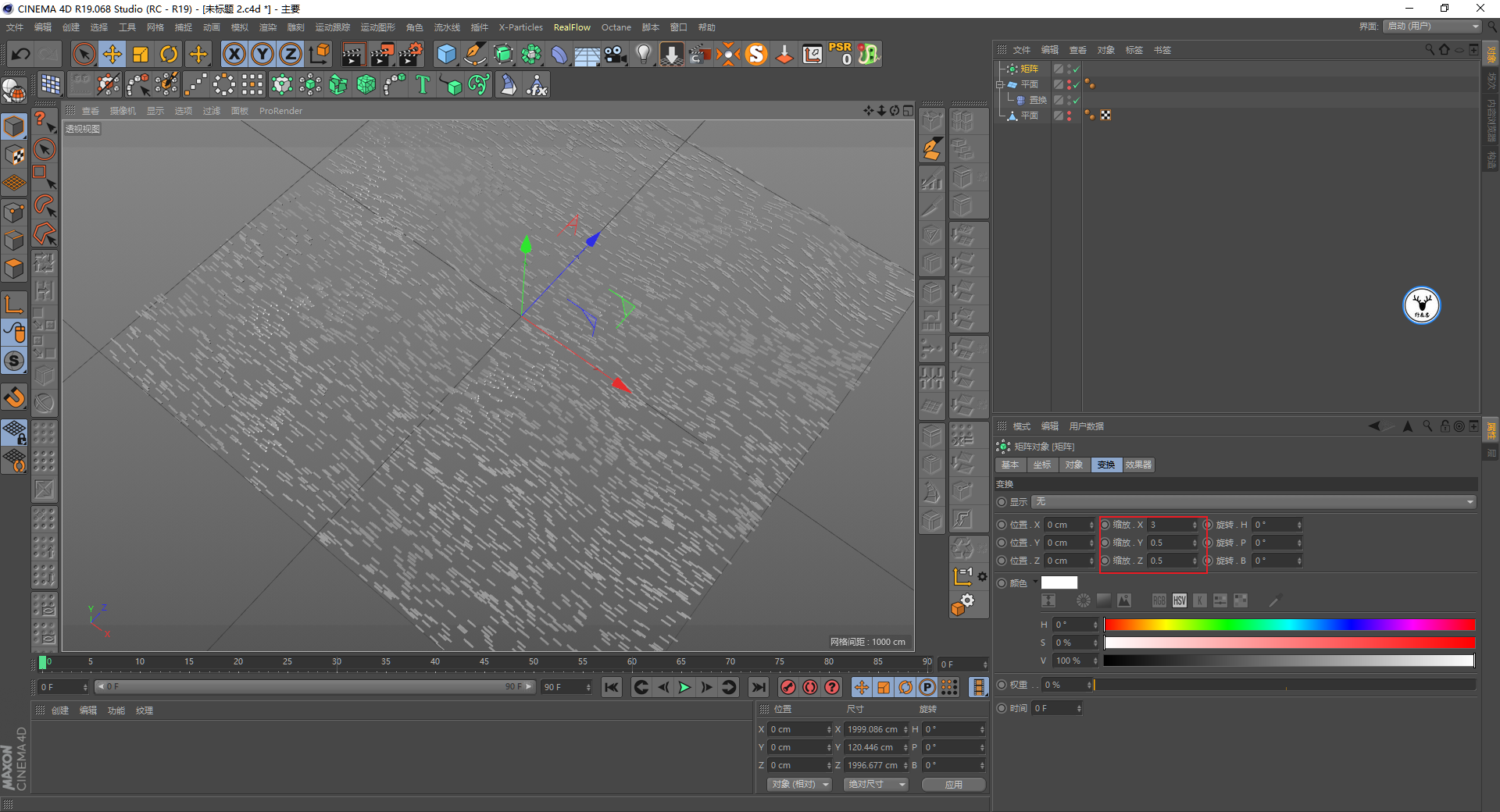Pick color with the eyedropper icon
This screenshot has width=1500, height=812.
point(1274,600)
